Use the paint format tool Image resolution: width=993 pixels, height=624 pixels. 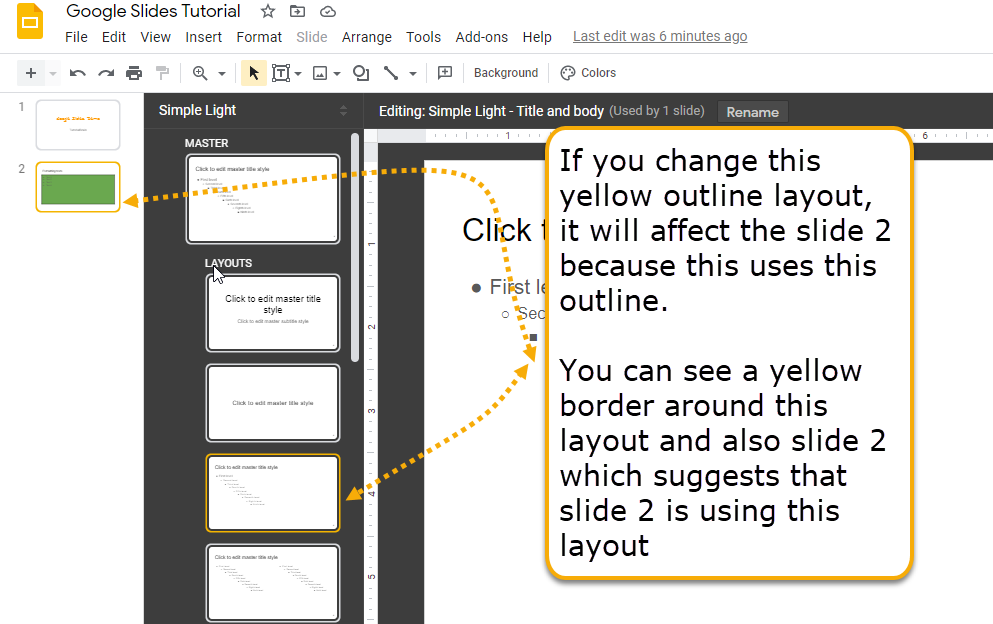coord(162,73)
